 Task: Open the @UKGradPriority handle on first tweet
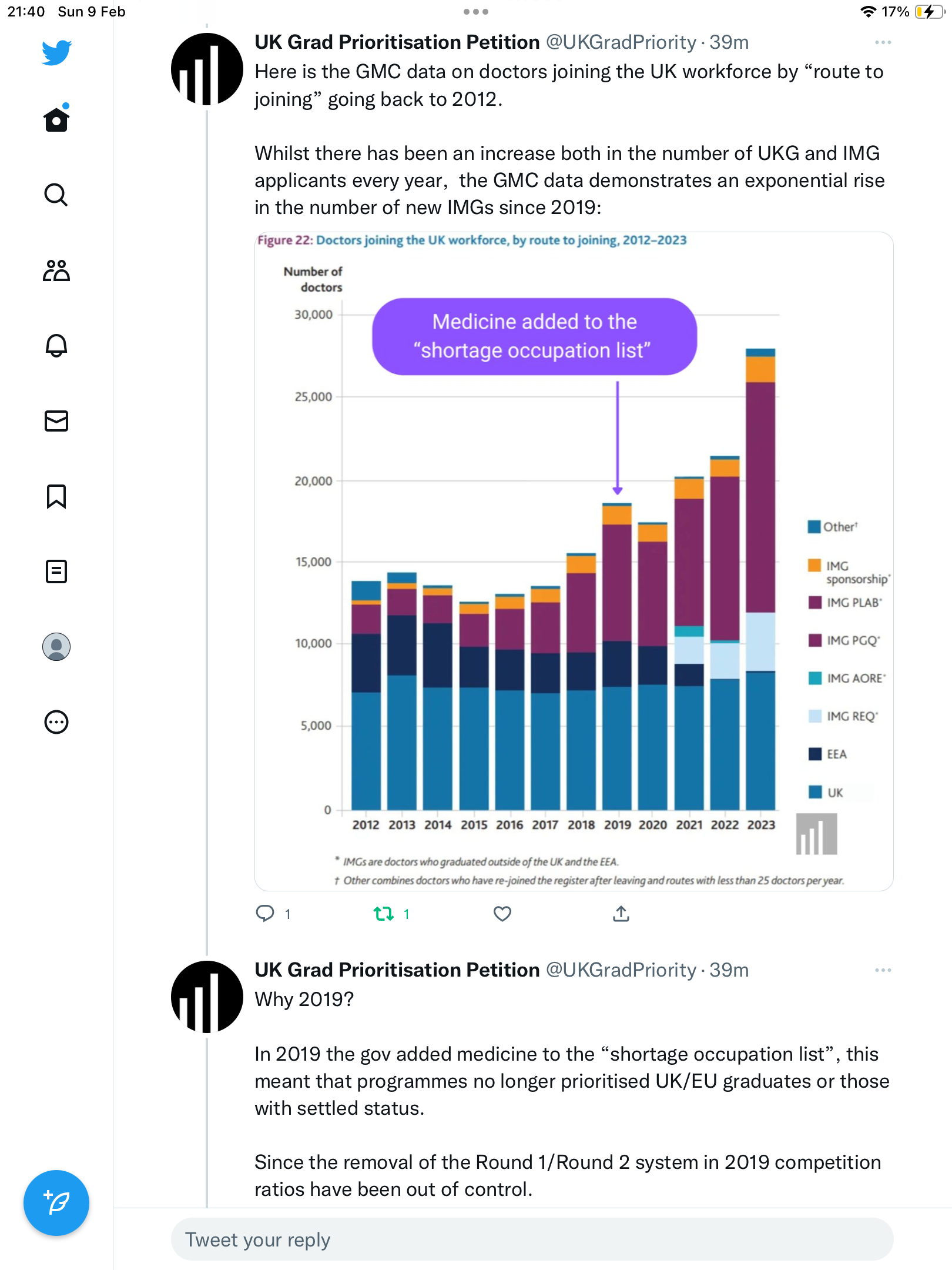pos(621,42)
